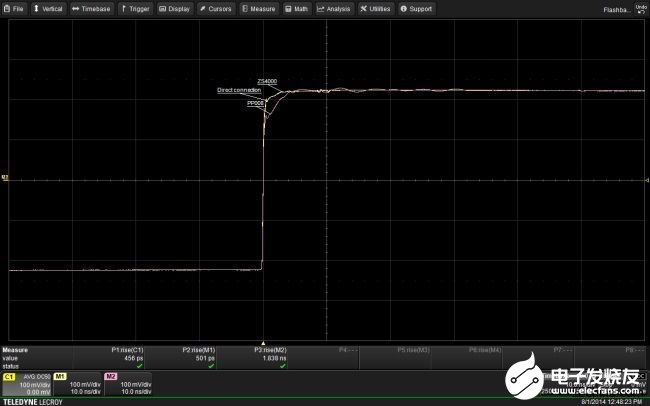Click the Direct connection waveform label
The height and width of the screenshot is (406, 650).
click(239, 90)
